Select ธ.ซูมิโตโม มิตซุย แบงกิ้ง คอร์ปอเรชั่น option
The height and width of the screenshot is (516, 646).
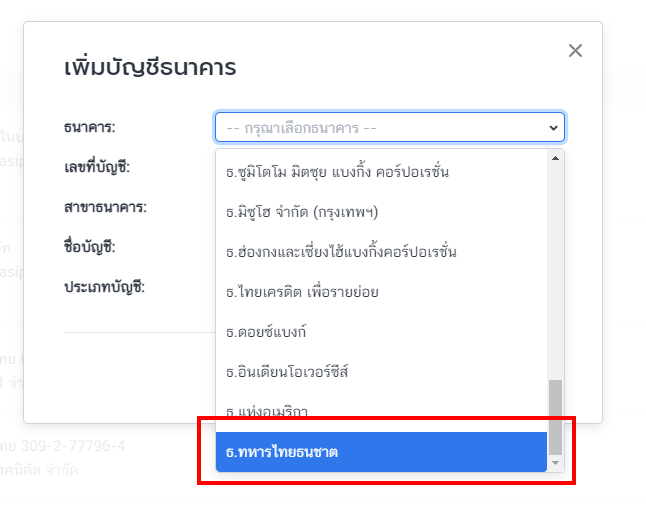(x=337, y=172)
